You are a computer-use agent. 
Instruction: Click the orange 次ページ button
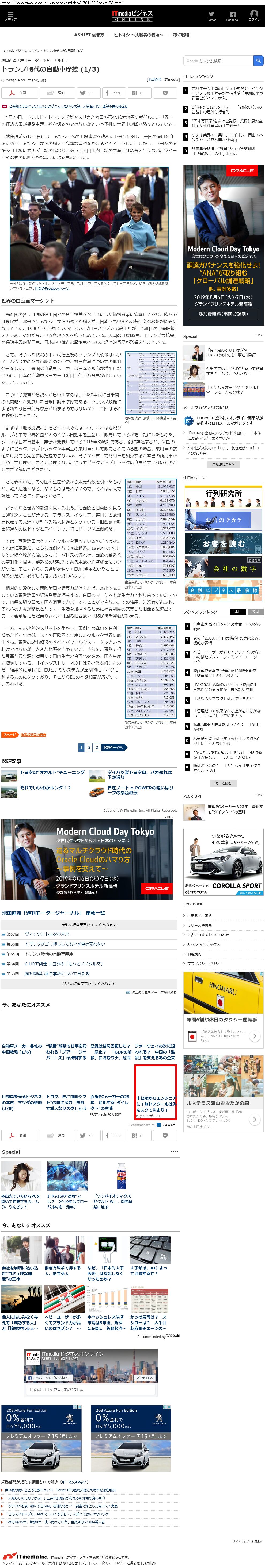click(10, 735)
